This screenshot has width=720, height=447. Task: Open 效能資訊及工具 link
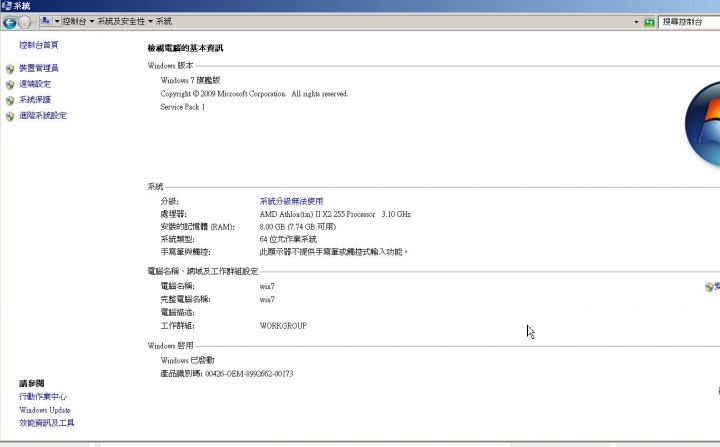click(46, 423)
